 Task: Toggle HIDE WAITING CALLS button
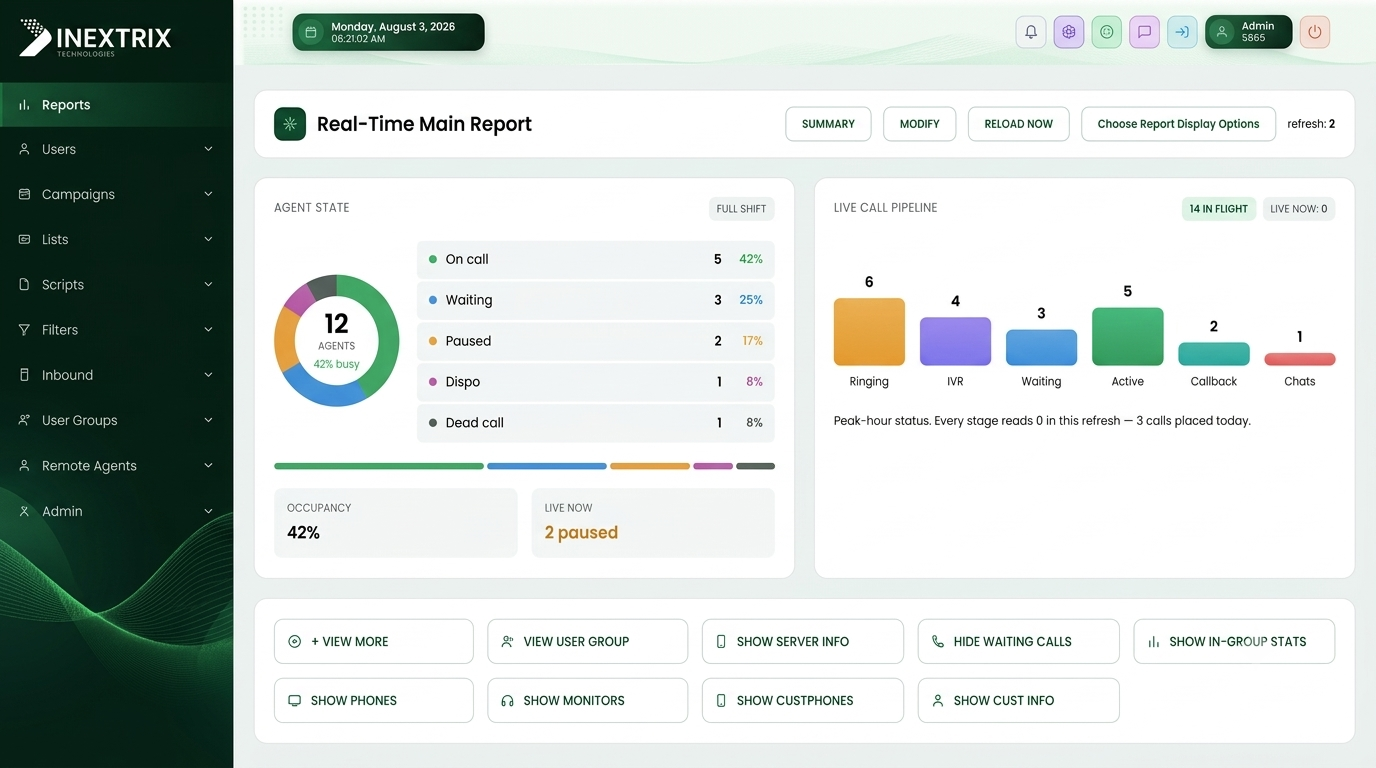1018,642
